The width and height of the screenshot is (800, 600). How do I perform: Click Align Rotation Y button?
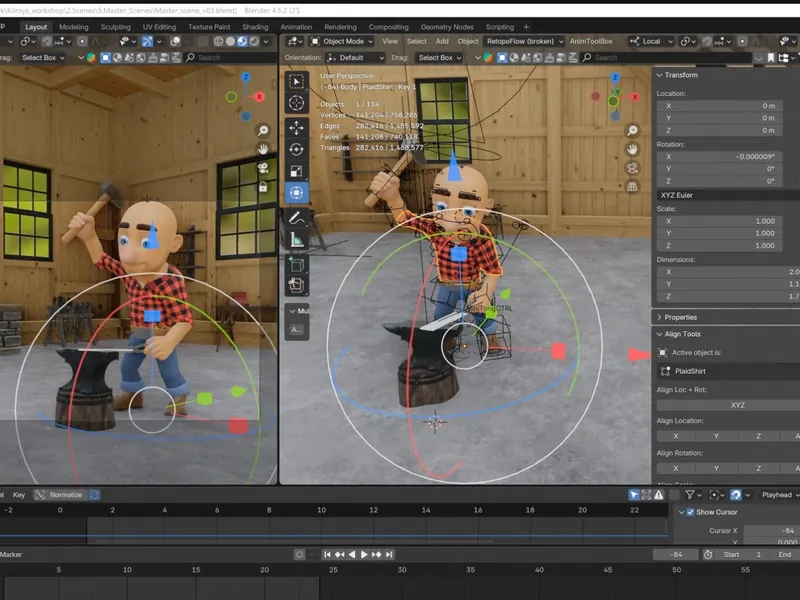pyautogui.click(x=716, y=468)
